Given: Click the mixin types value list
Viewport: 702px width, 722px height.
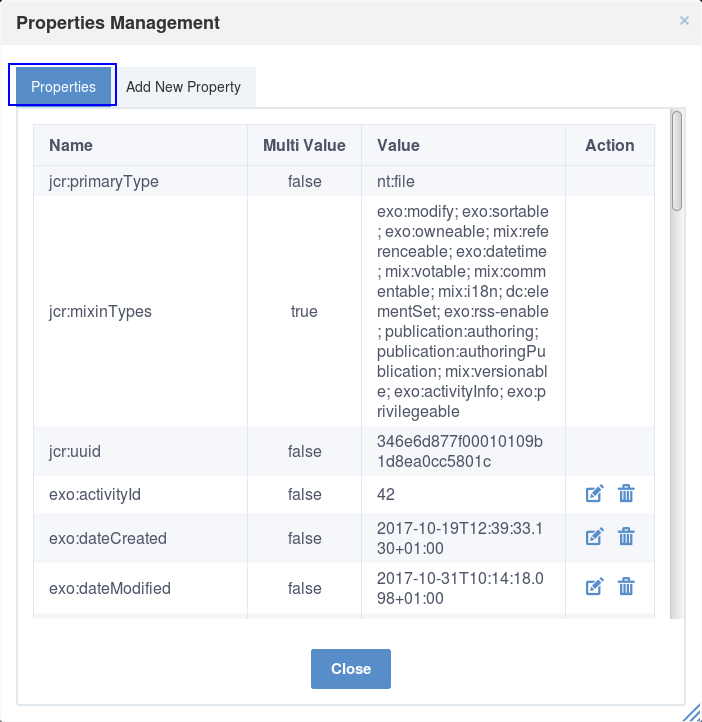Looking at the screenshot, I should click(x=463, y=311).
